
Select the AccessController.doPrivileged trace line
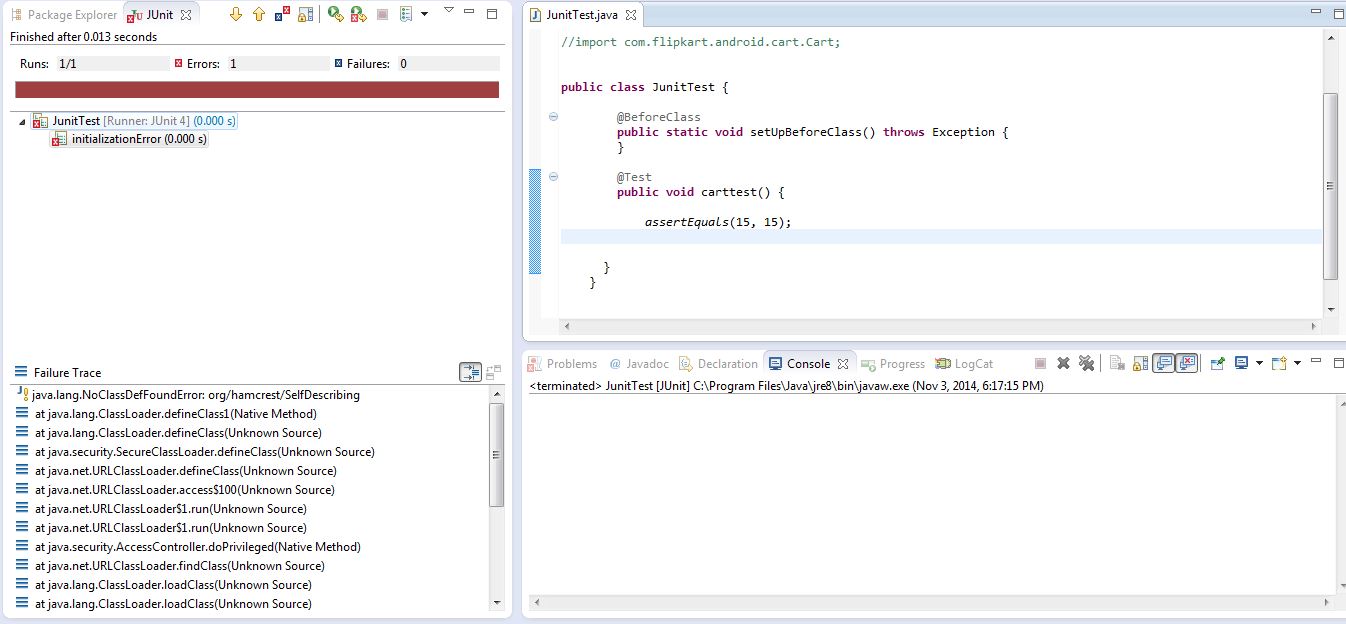click(188, 547)
